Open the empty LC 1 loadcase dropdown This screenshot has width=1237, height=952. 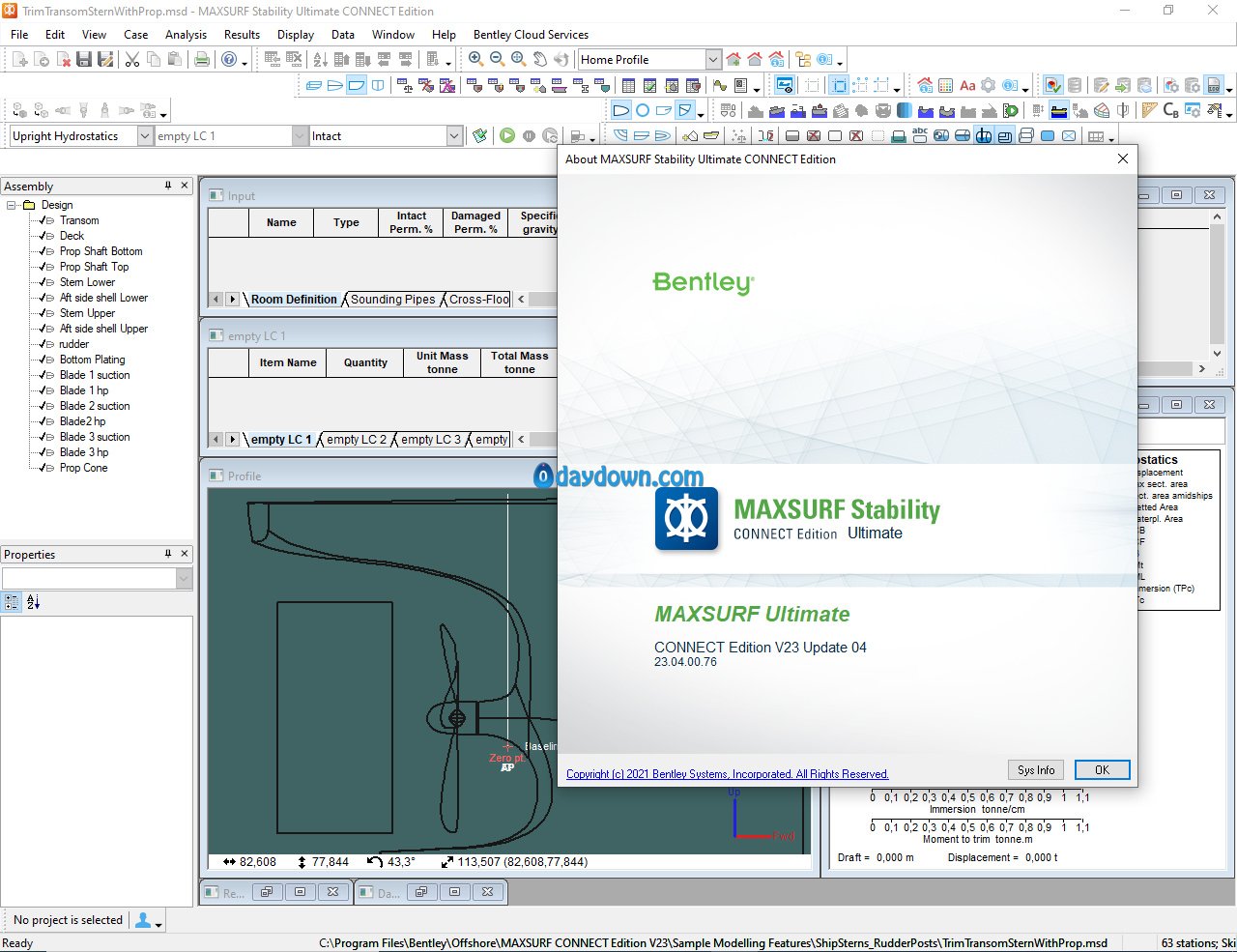pyautogui.click(x=300, y=136)
